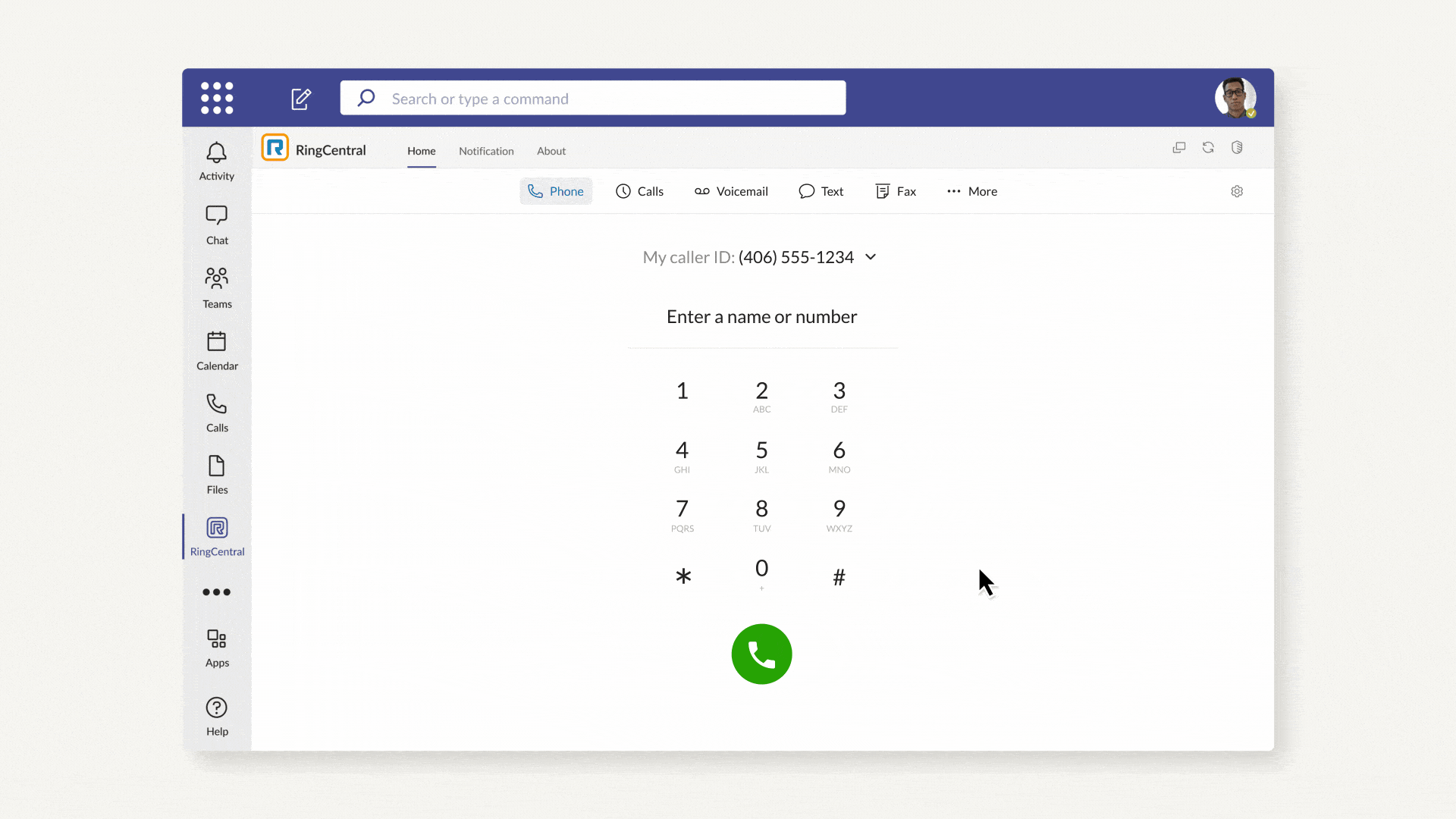Open the Teams panel
Viewport: 1456px width, 819px height.
[x=216, y=286]
